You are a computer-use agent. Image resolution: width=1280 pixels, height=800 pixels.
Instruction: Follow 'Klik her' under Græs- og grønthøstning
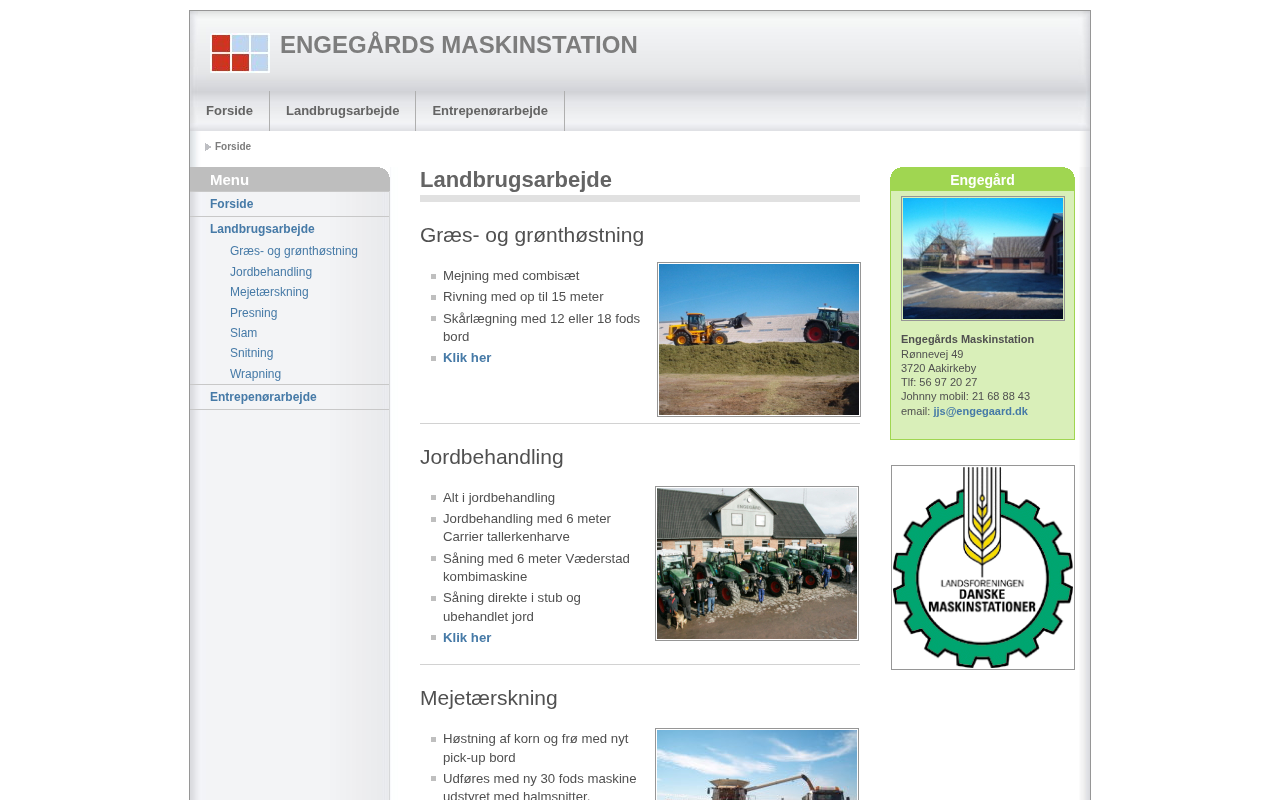(467, 358)
